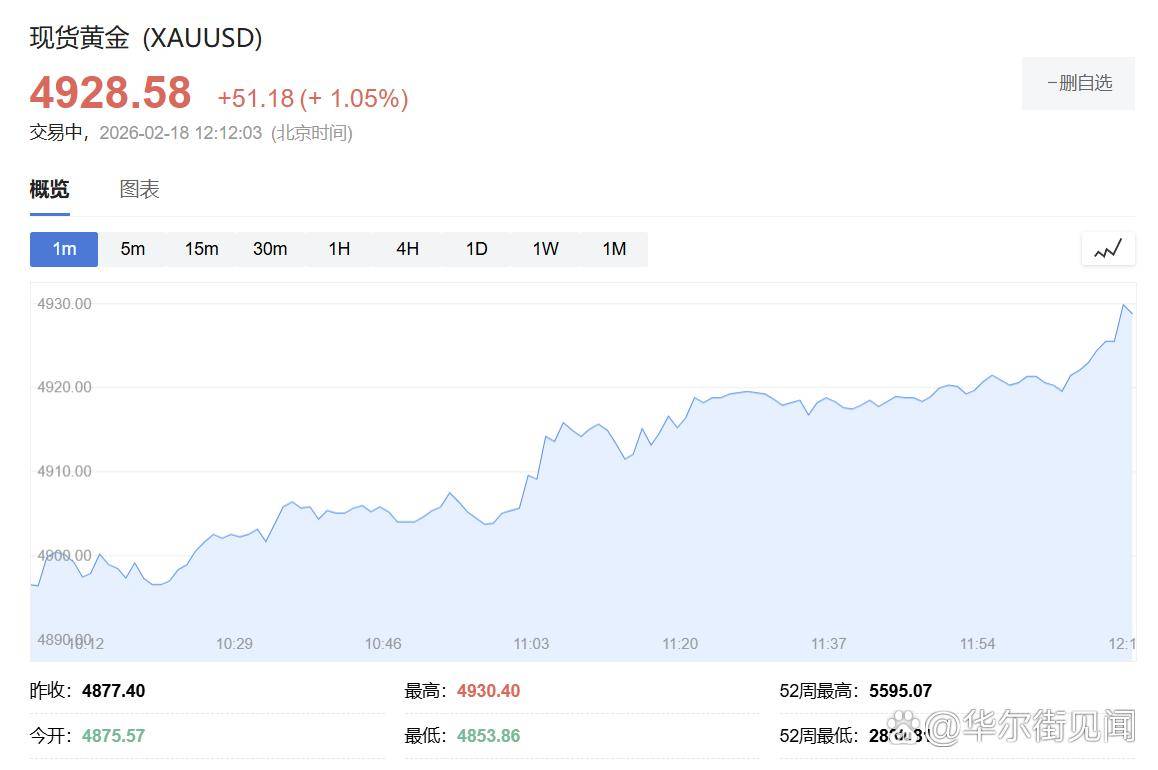Click the 52周最高 value 5595.07
The image size is (1158, 770).
(900, 691)
